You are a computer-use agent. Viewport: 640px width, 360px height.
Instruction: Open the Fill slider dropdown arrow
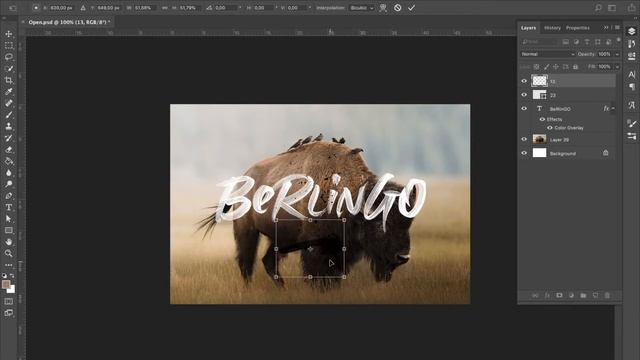(x=617, y=67)
